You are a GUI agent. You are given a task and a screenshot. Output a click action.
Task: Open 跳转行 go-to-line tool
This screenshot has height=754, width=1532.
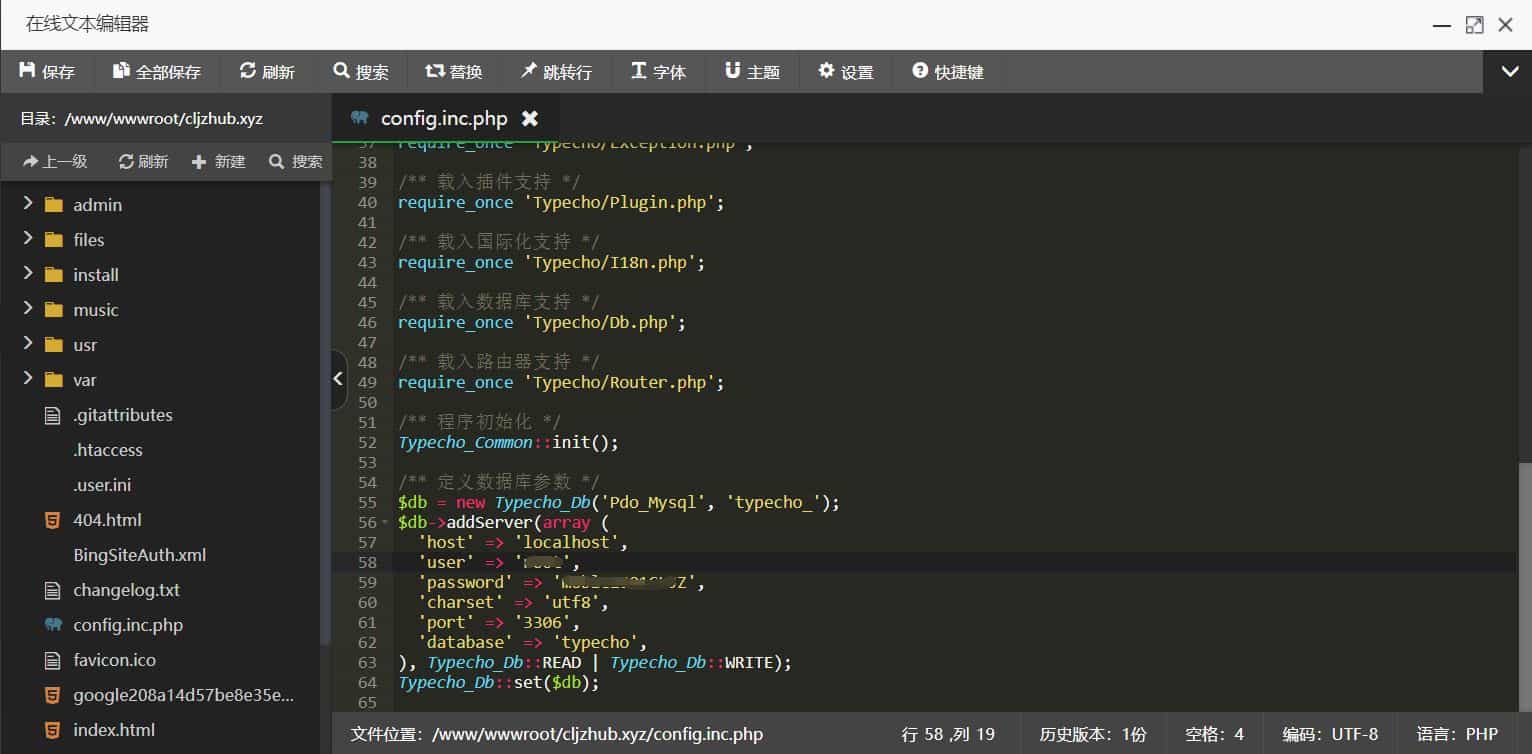556,72
